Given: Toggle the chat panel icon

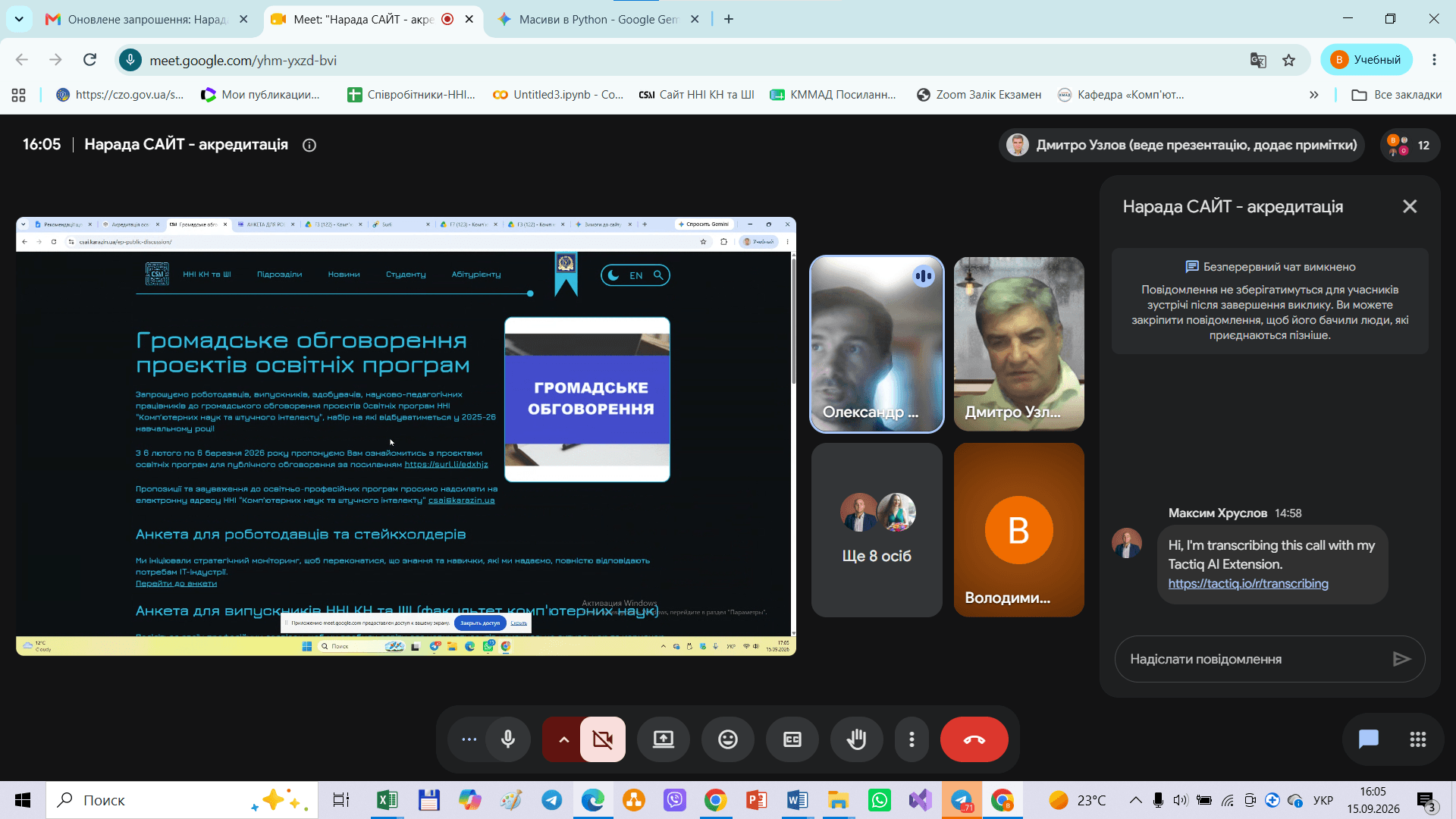Looking at the screenshot, I should (x=1368, y=739).
